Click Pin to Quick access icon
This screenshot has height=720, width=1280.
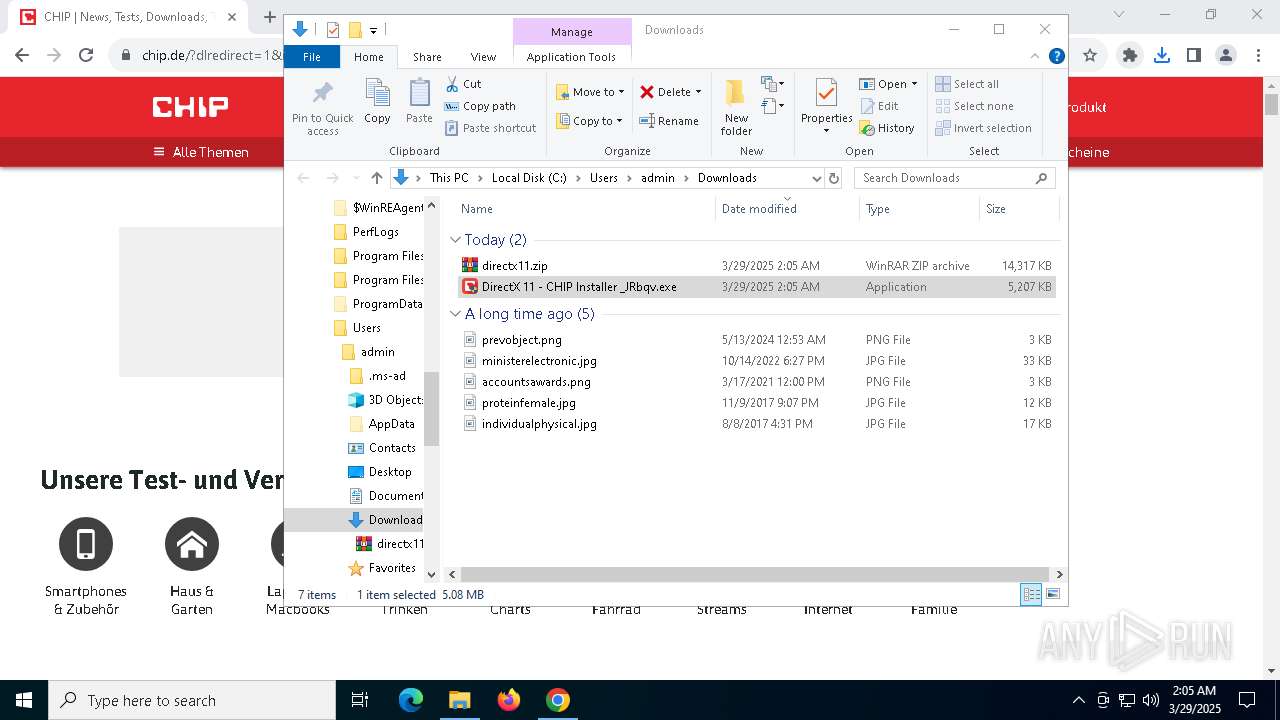tap(322, 93)
